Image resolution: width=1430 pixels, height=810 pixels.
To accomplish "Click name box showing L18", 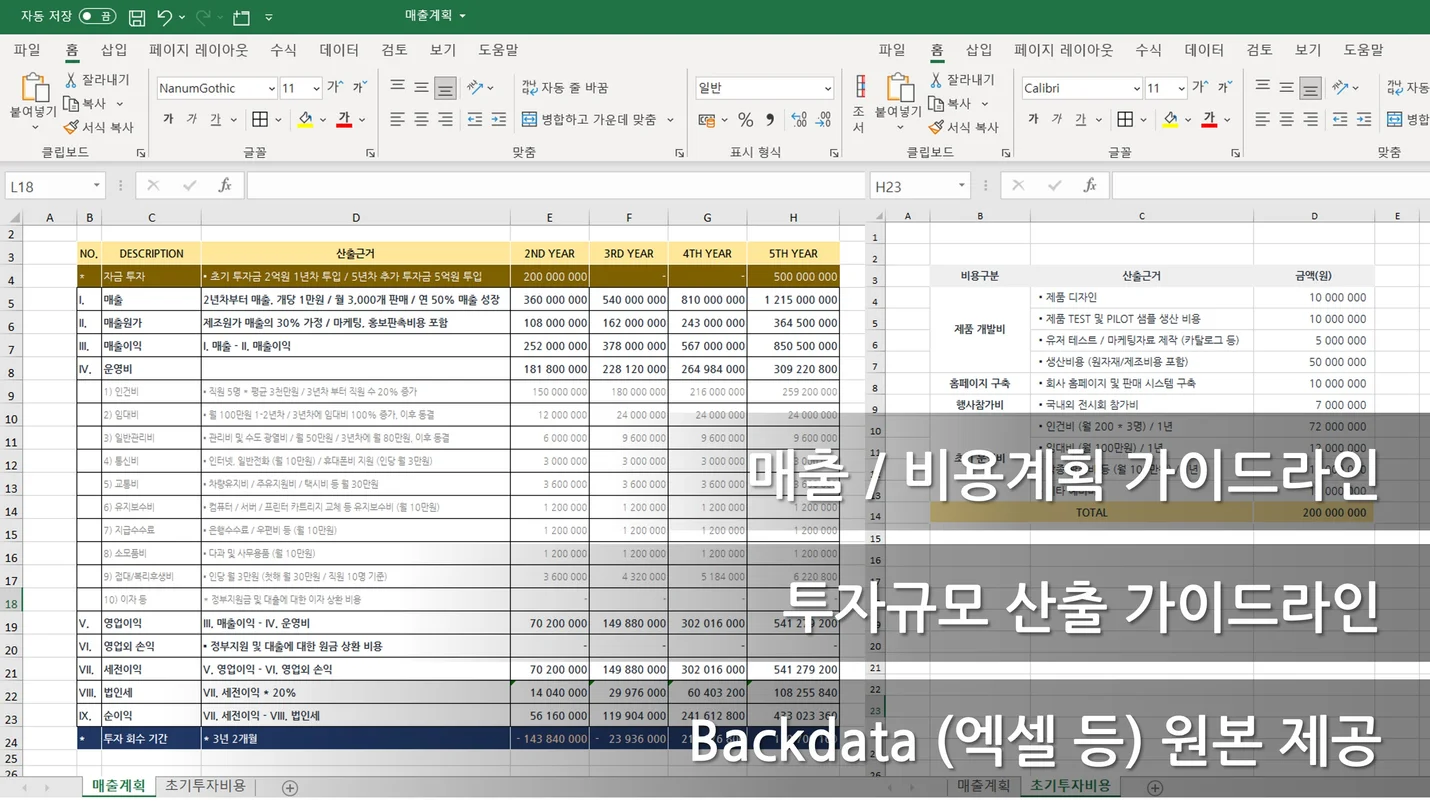I will pyautogui.click(x=54, y=186).
